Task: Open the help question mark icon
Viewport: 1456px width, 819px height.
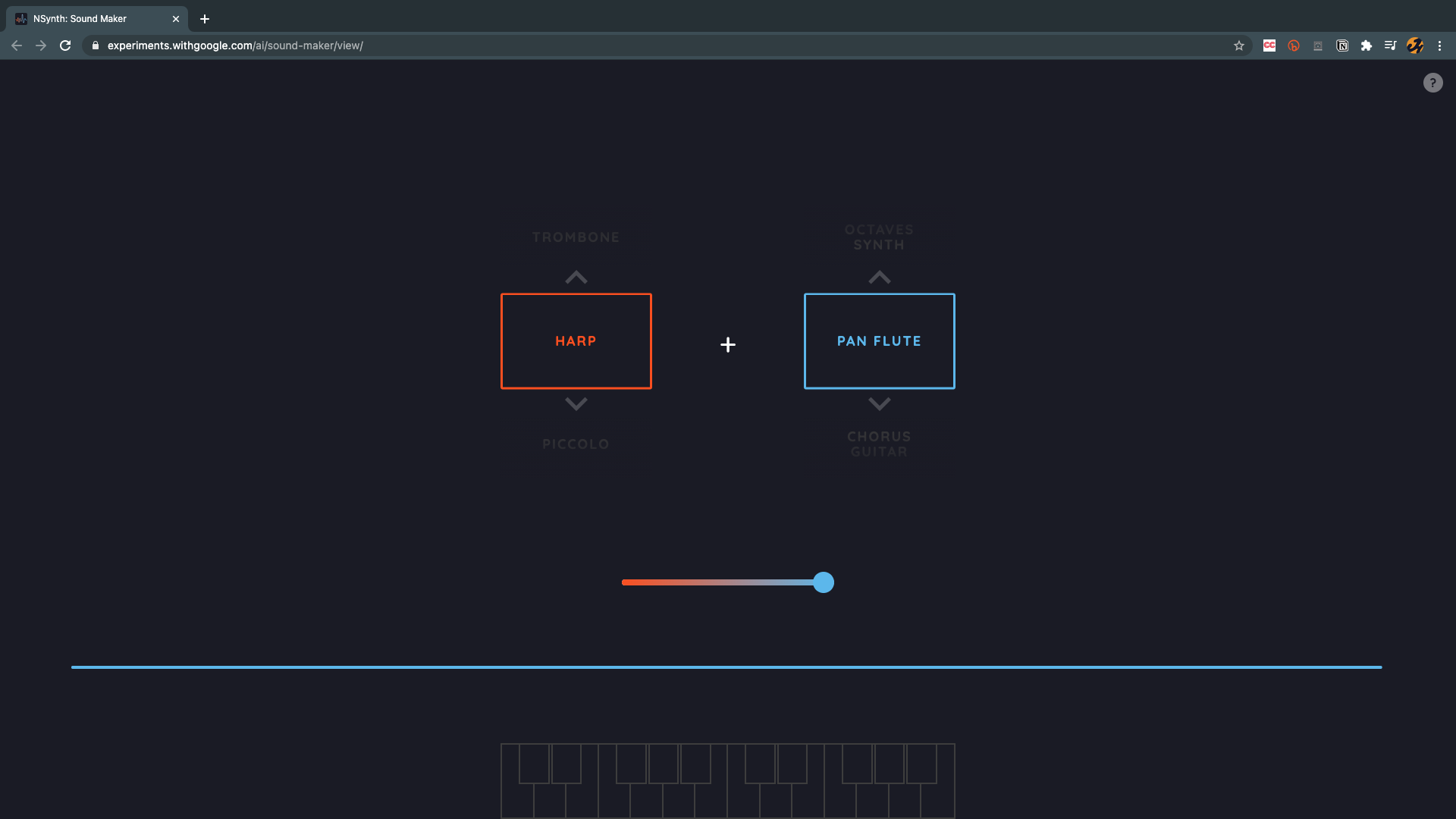Action: coord(1432,83)
